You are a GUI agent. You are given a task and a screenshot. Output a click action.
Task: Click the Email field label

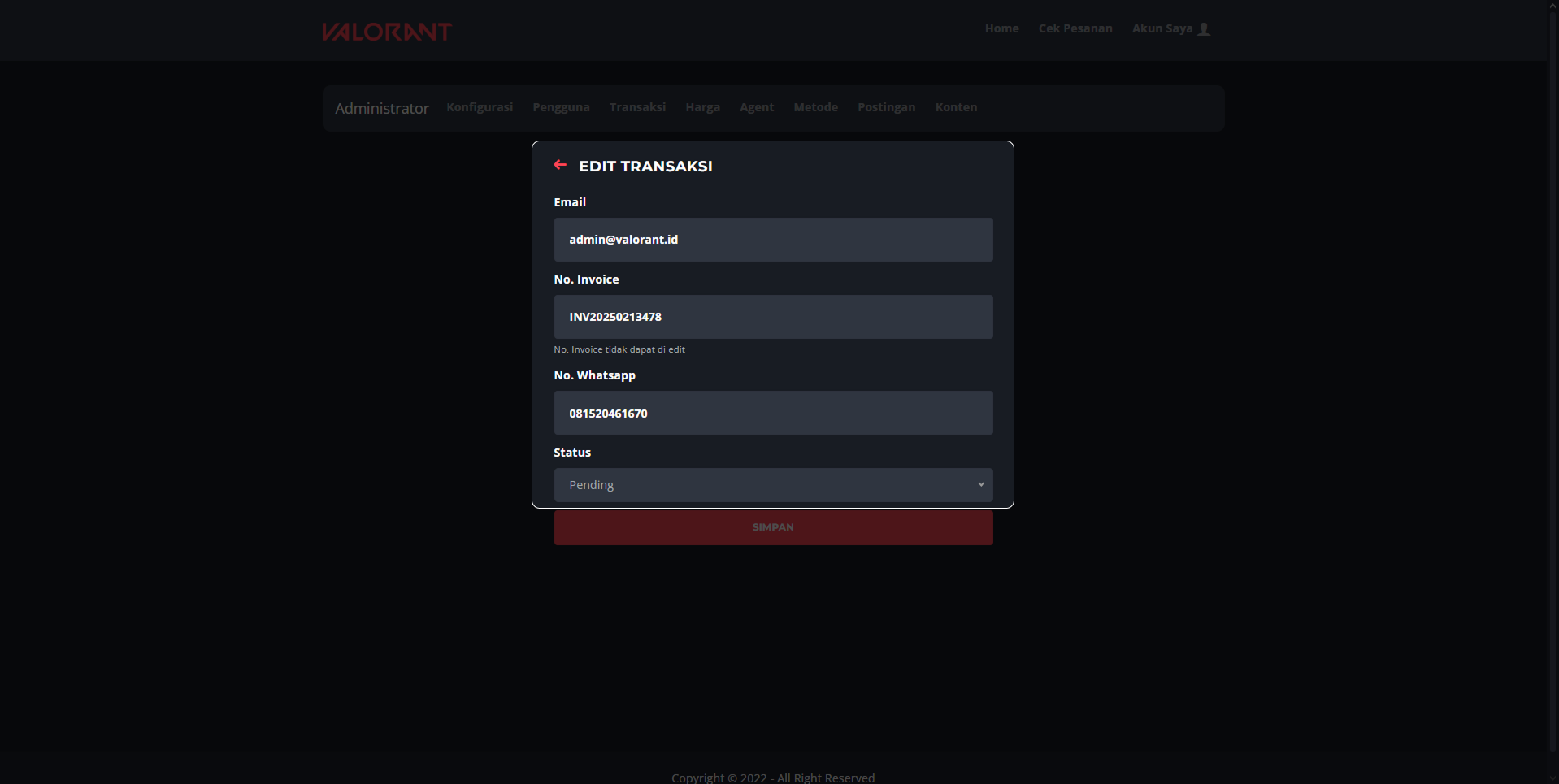570,202
